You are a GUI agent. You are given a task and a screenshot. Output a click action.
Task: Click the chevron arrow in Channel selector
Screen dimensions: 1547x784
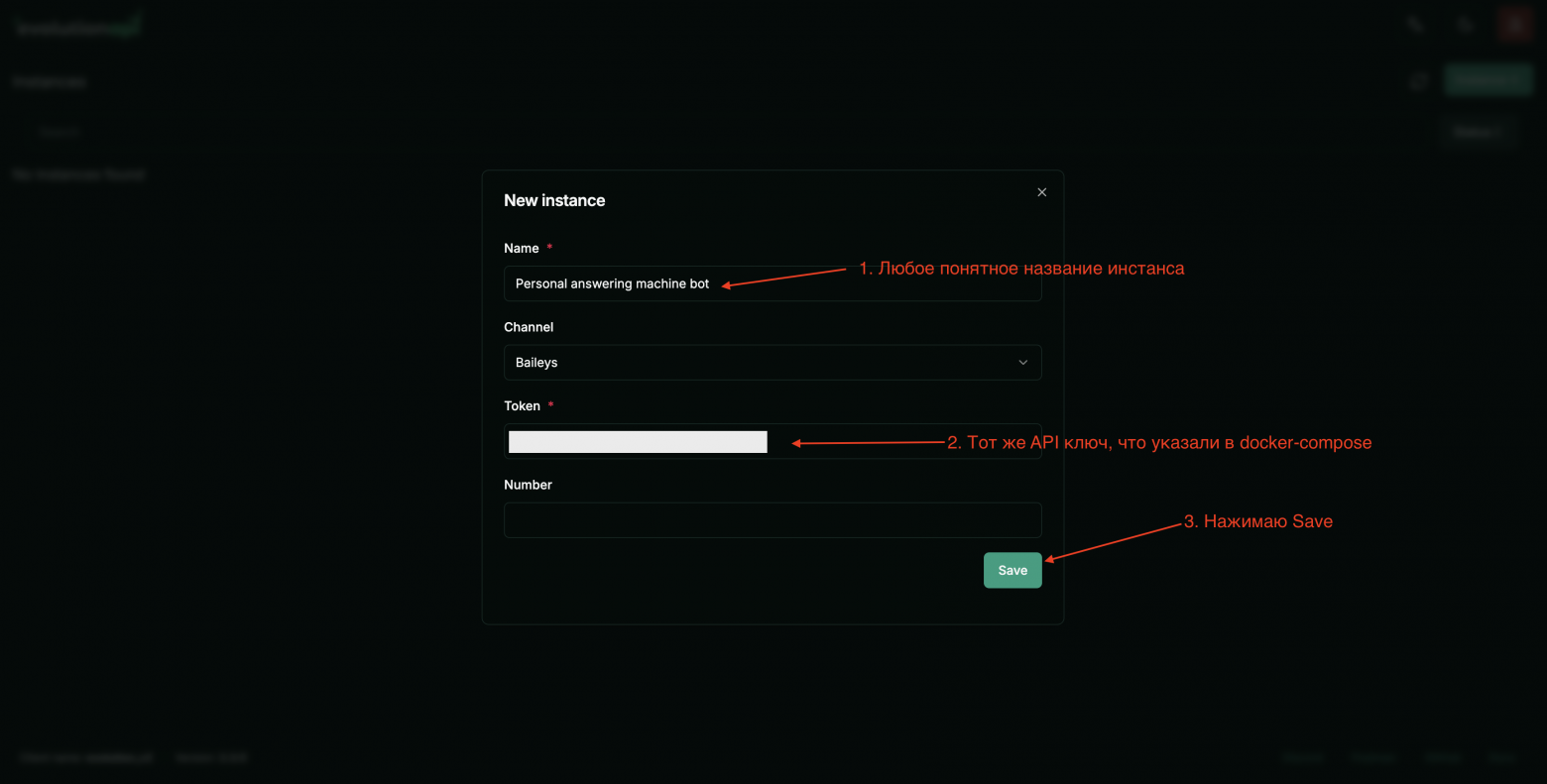[1022, 363]
